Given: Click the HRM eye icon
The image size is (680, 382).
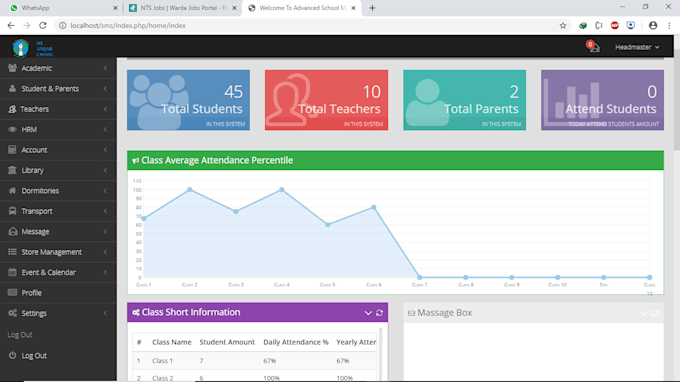Looking at the screenshot, I should tap(12, 129).
